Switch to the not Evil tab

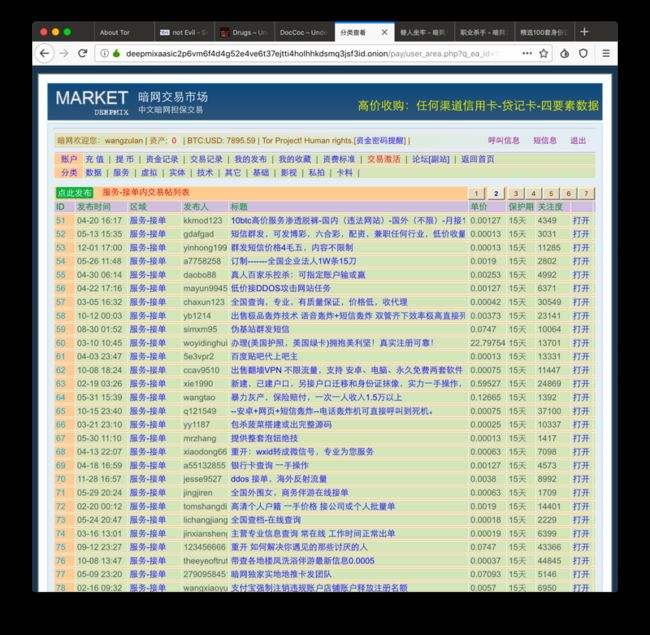pyautogui.click(x=184, y=32)
